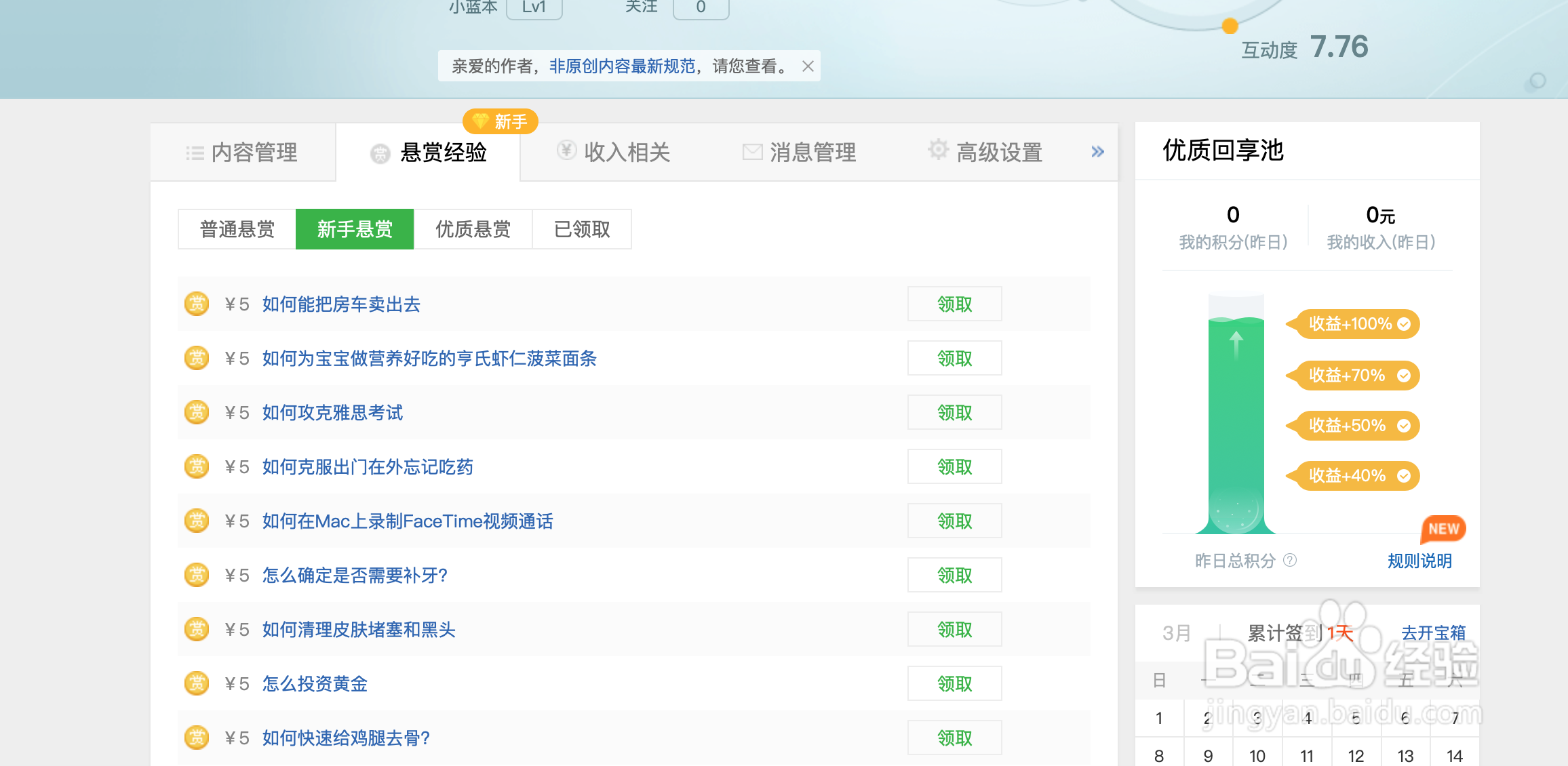Click the red NEW badge
The height and width of the screenshot is (766, 1568).
[x=1443, y=529]
